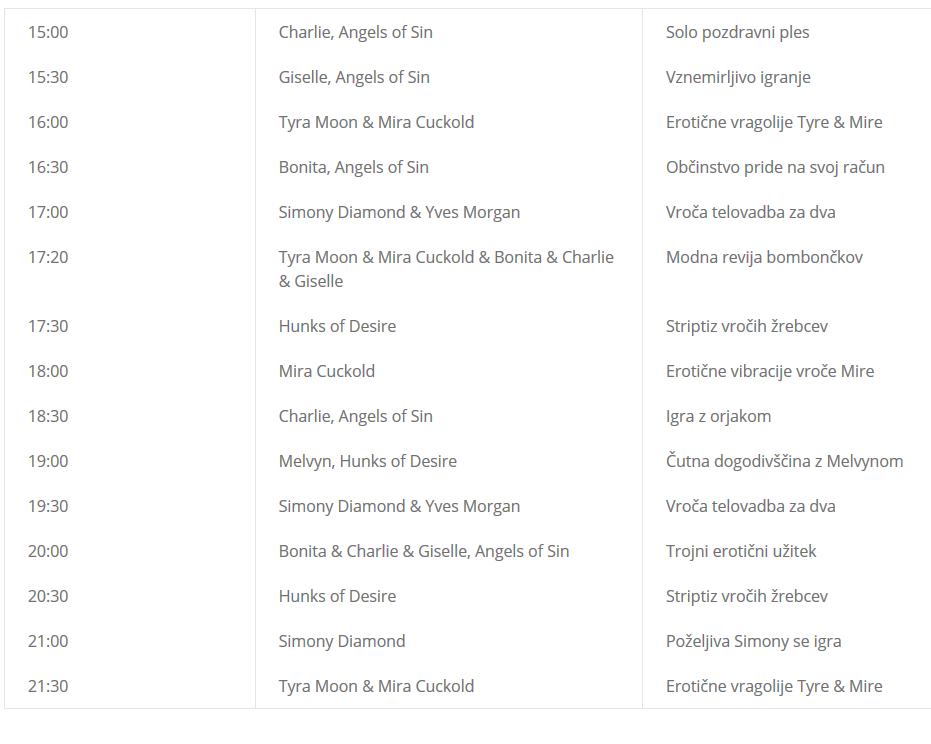The width and height of the screenshot is (931, 744).
Task: Click the 21:30 time cell
Action: (48, 686)
